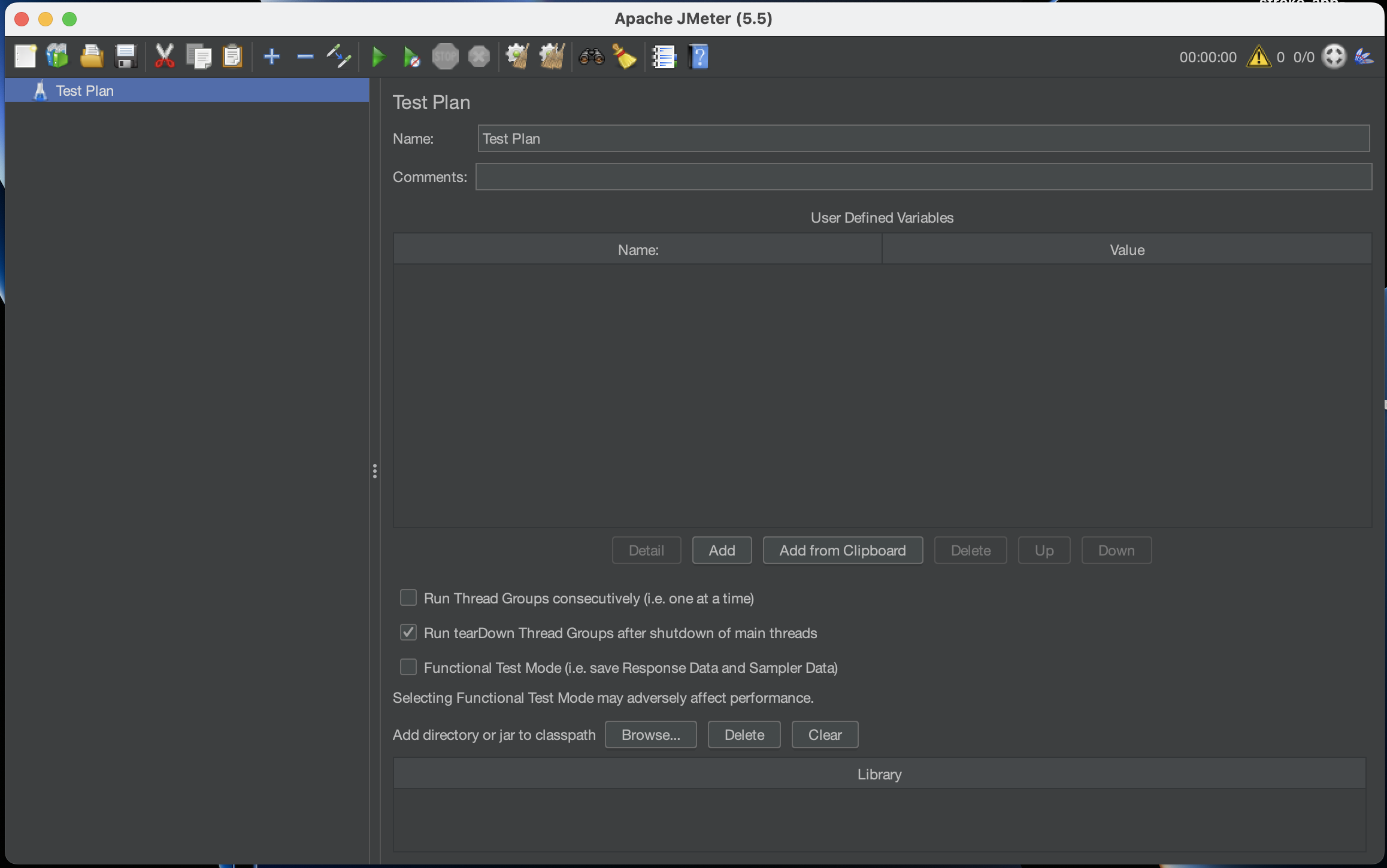Click Add variable button
The height and width of the screenshot is (868, 1387).
[722, 550]
